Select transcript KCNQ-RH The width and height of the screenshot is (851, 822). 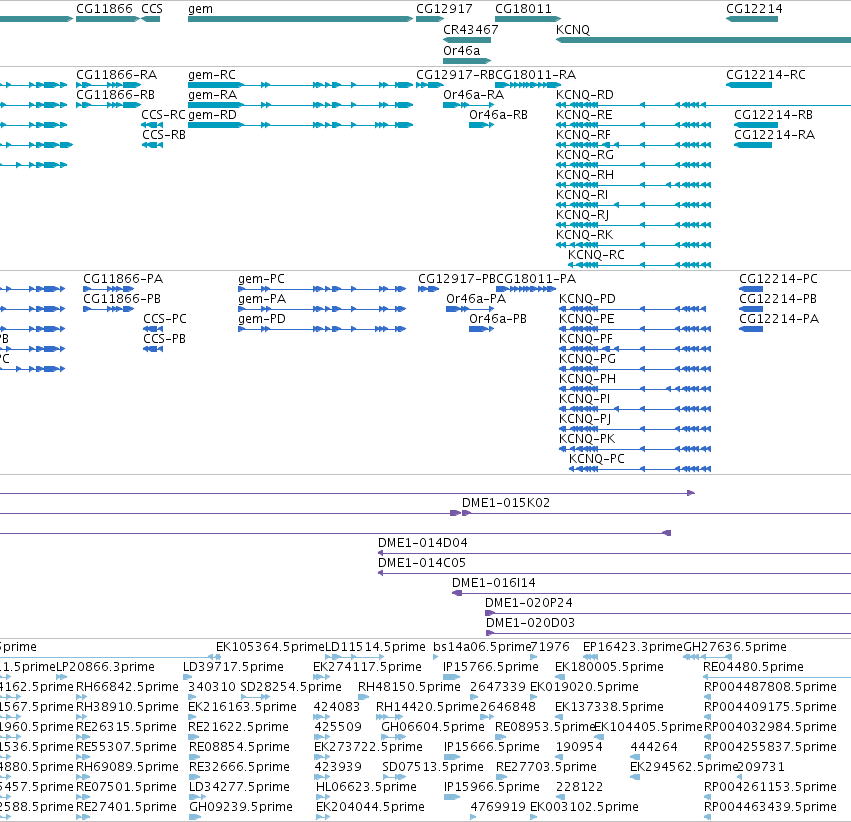(x=585, y=175)
